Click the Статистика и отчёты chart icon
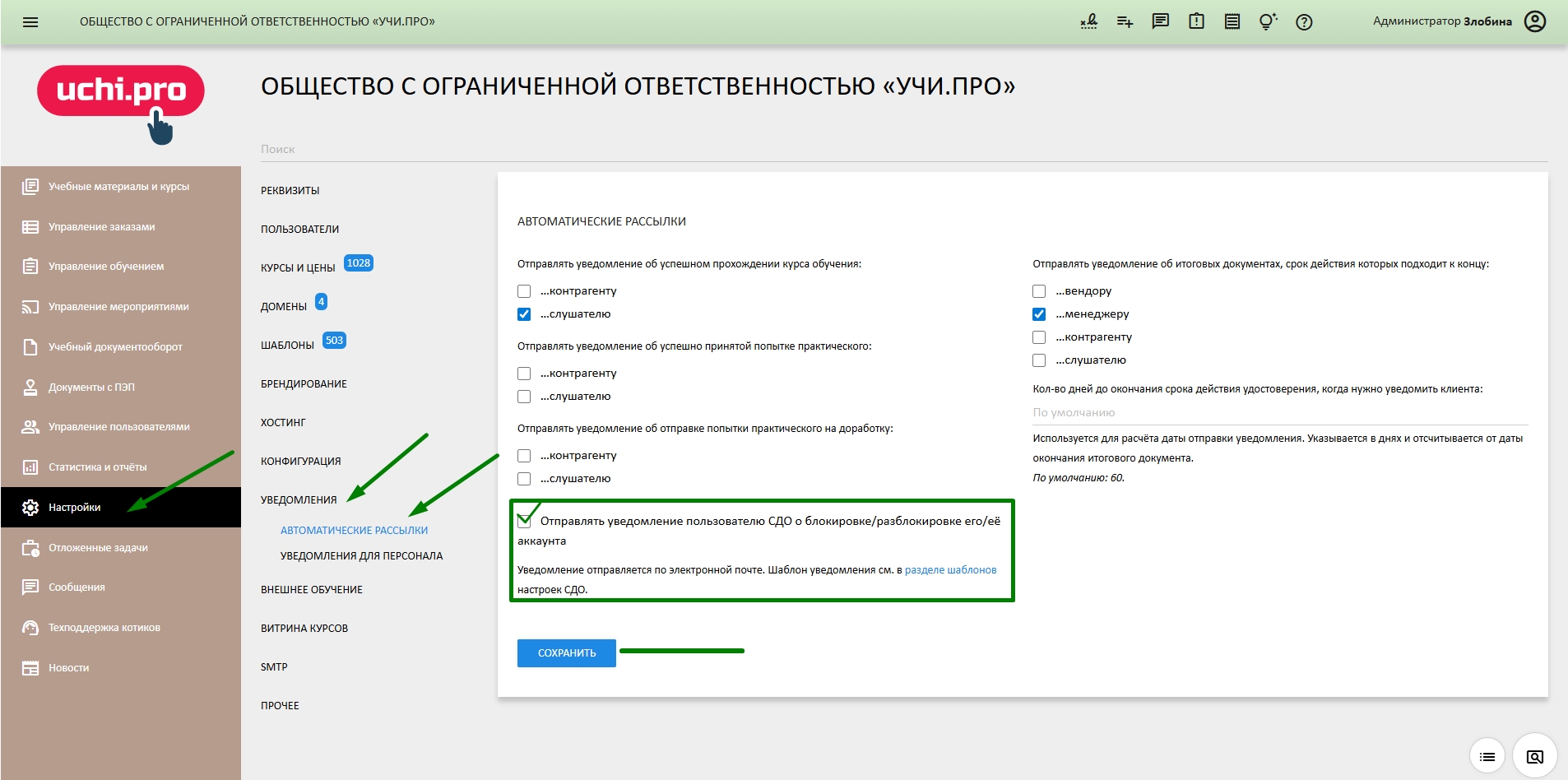Screen dimensions: 1568x780 pyautogui.click(x=30, y=467)
